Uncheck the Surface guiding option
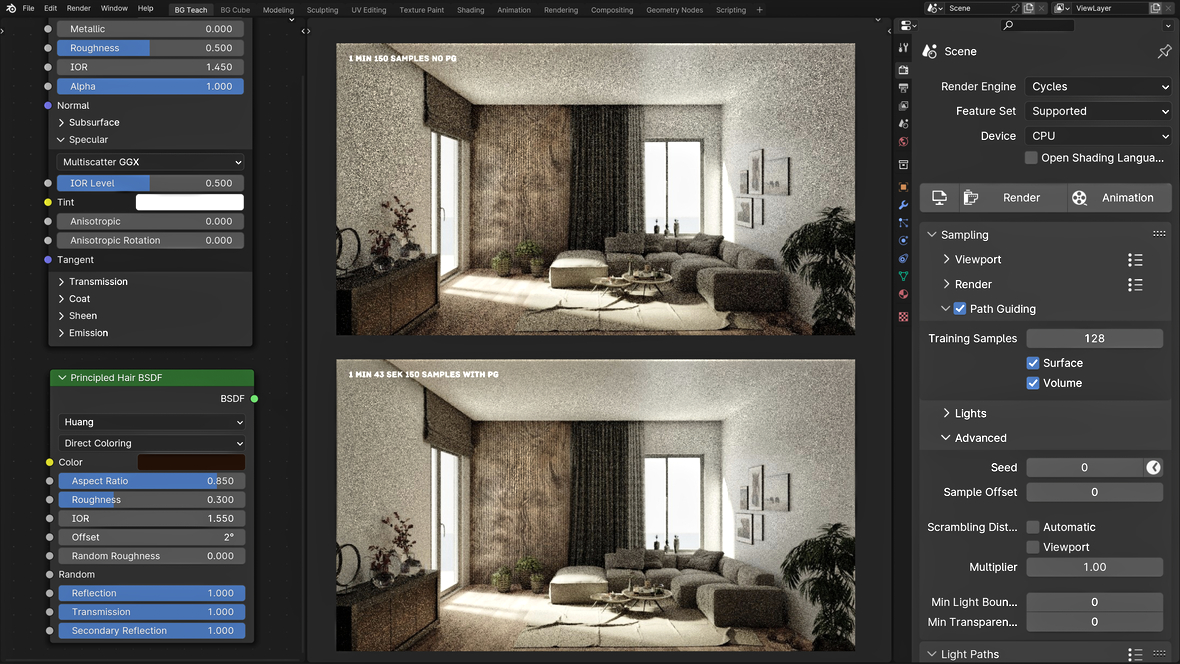The width and height of the screenshot is (1180, 664). click(x=1033, y=363)
